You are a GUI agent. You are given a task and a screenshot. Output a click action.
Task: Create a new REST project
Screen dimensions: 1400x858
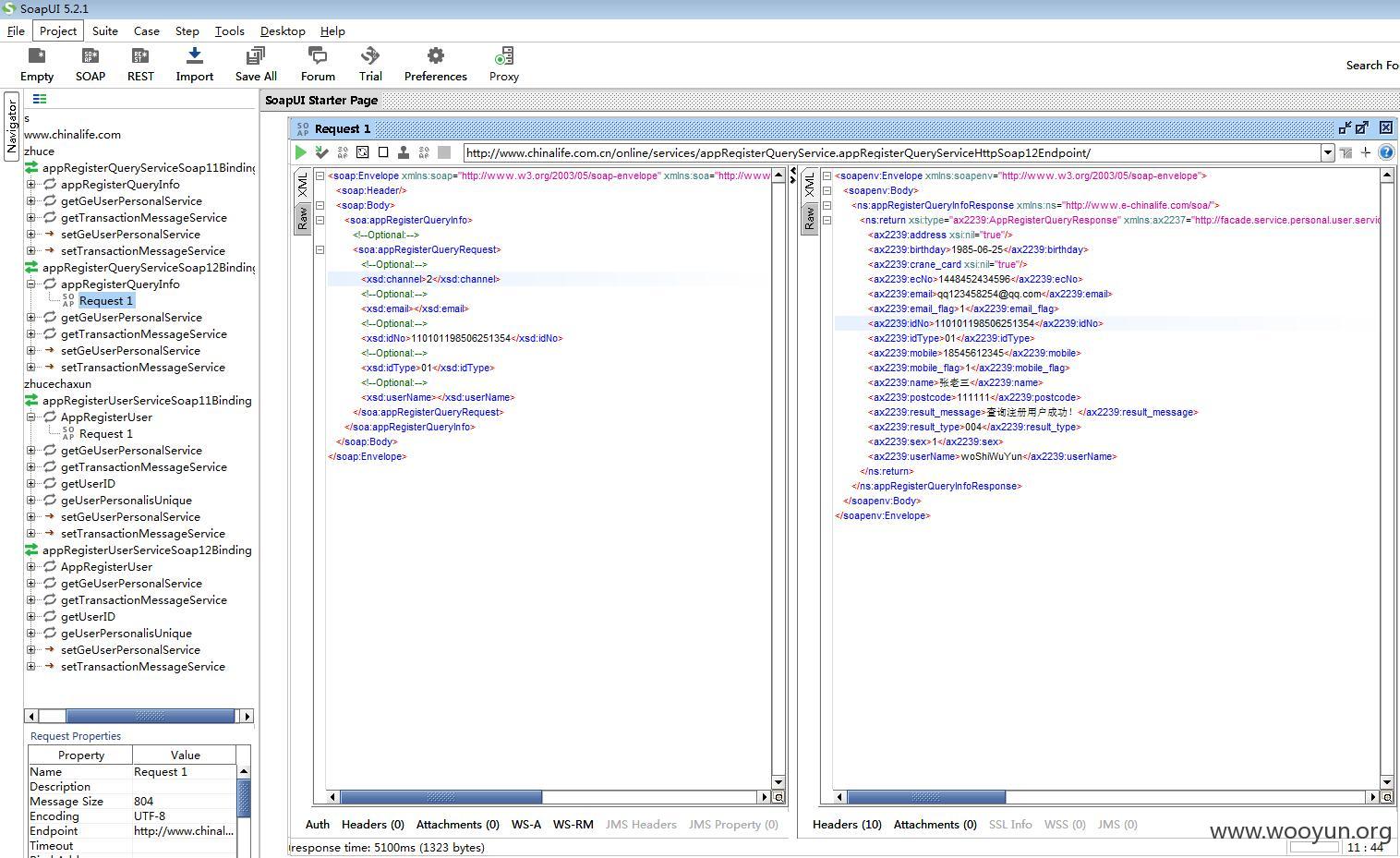[140, 65]
